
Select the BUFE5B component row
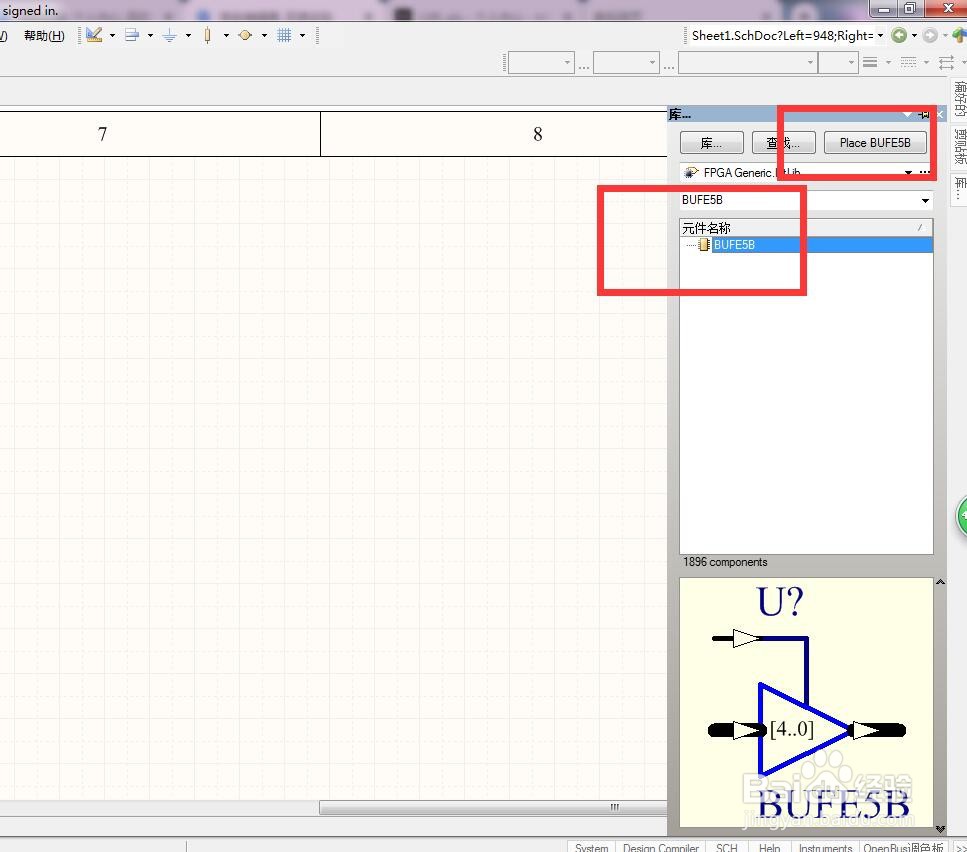click(x=806, y=245)
